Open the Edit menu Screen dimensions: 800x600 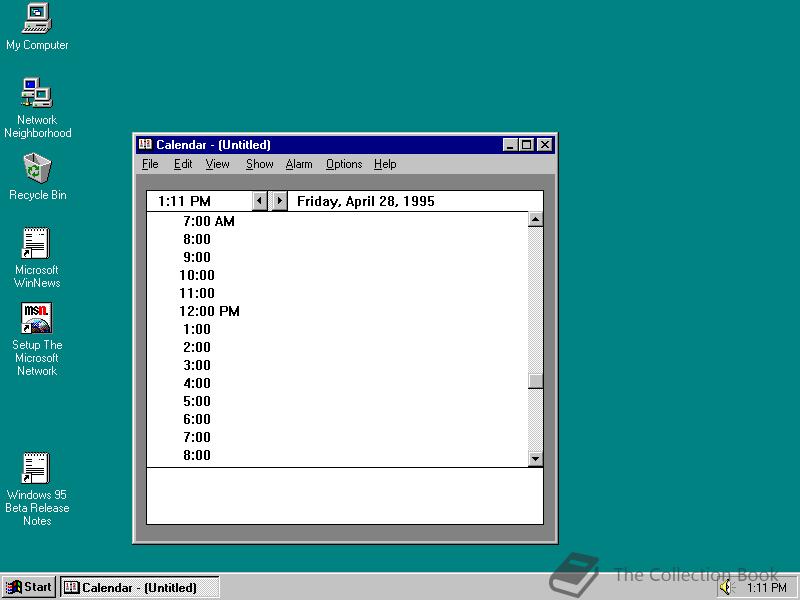[183, 164]
